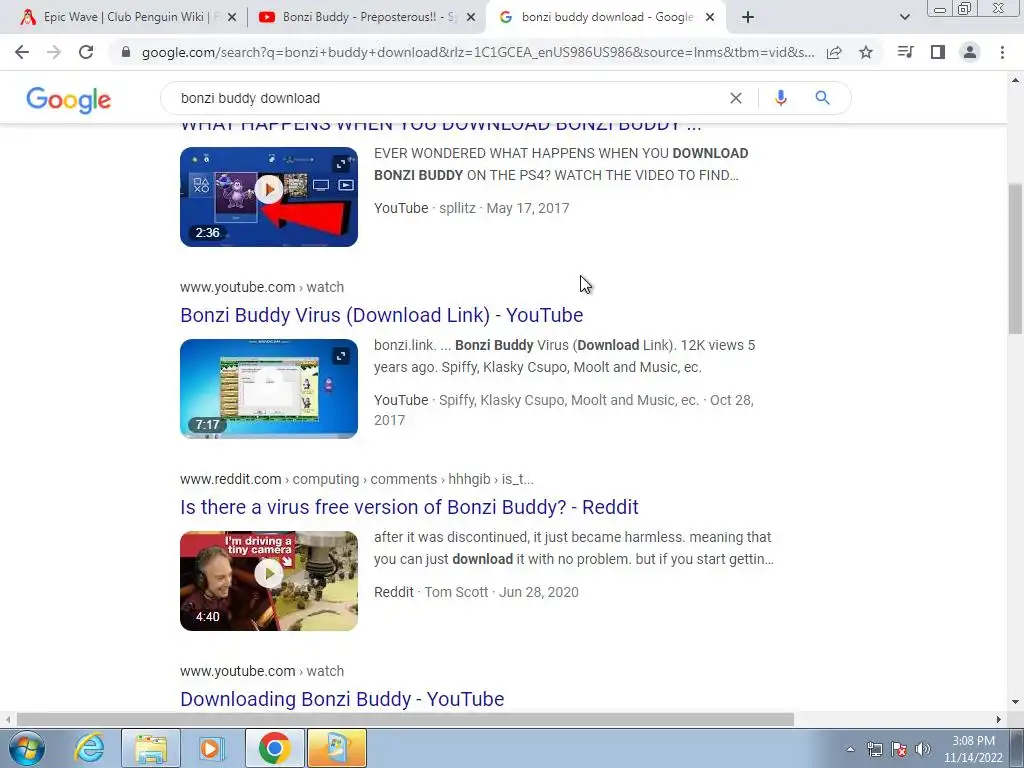Expand preview on Bonzi Virus thumbnail

click(x=341, y=356)
